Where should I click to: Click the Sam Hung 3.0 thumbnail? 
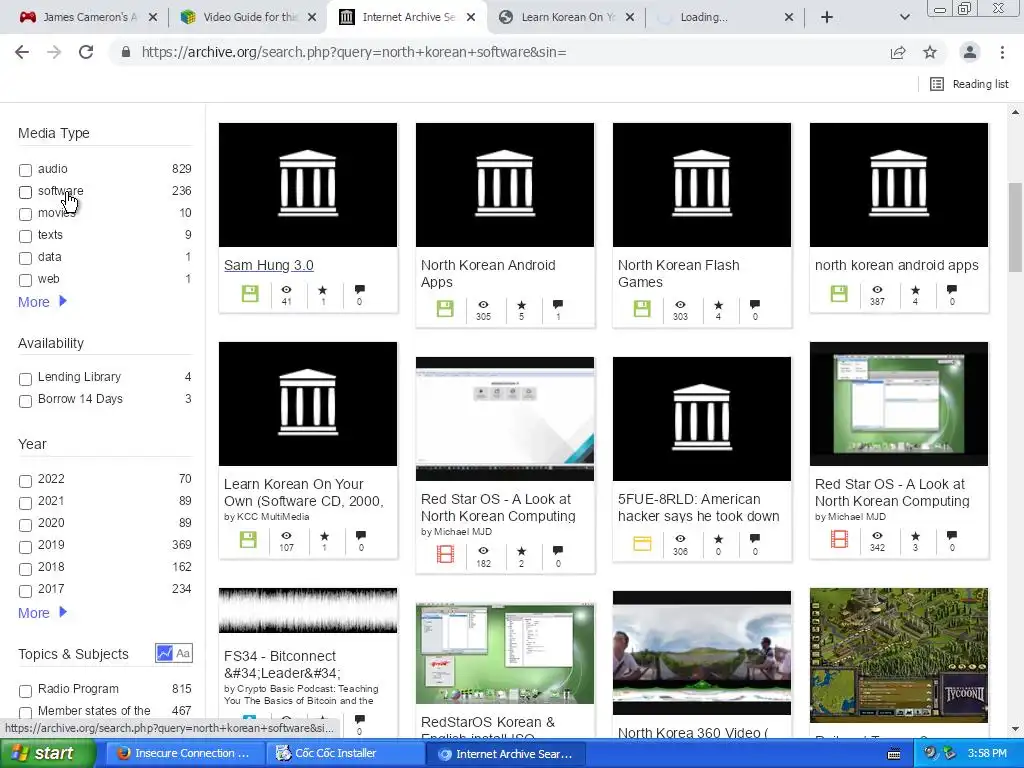308,185
